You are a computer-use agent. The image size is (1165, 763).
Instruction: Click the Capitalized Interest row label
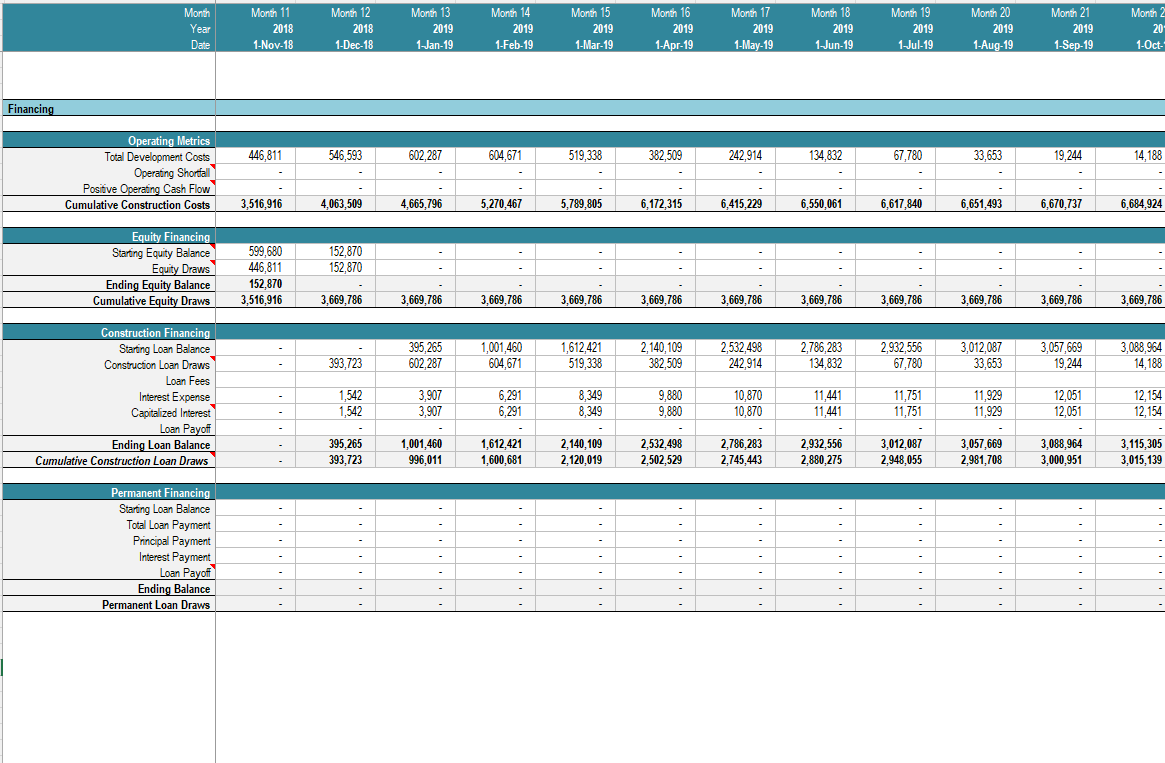pos(170,413)
